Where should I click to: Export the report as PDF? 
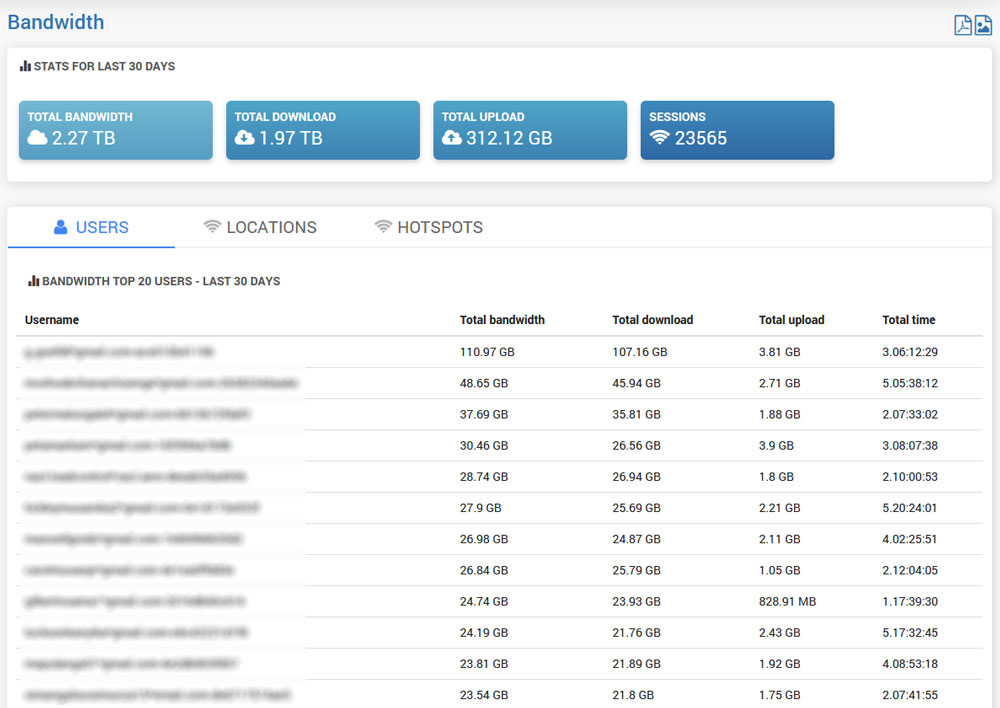(x=962, y=25)
